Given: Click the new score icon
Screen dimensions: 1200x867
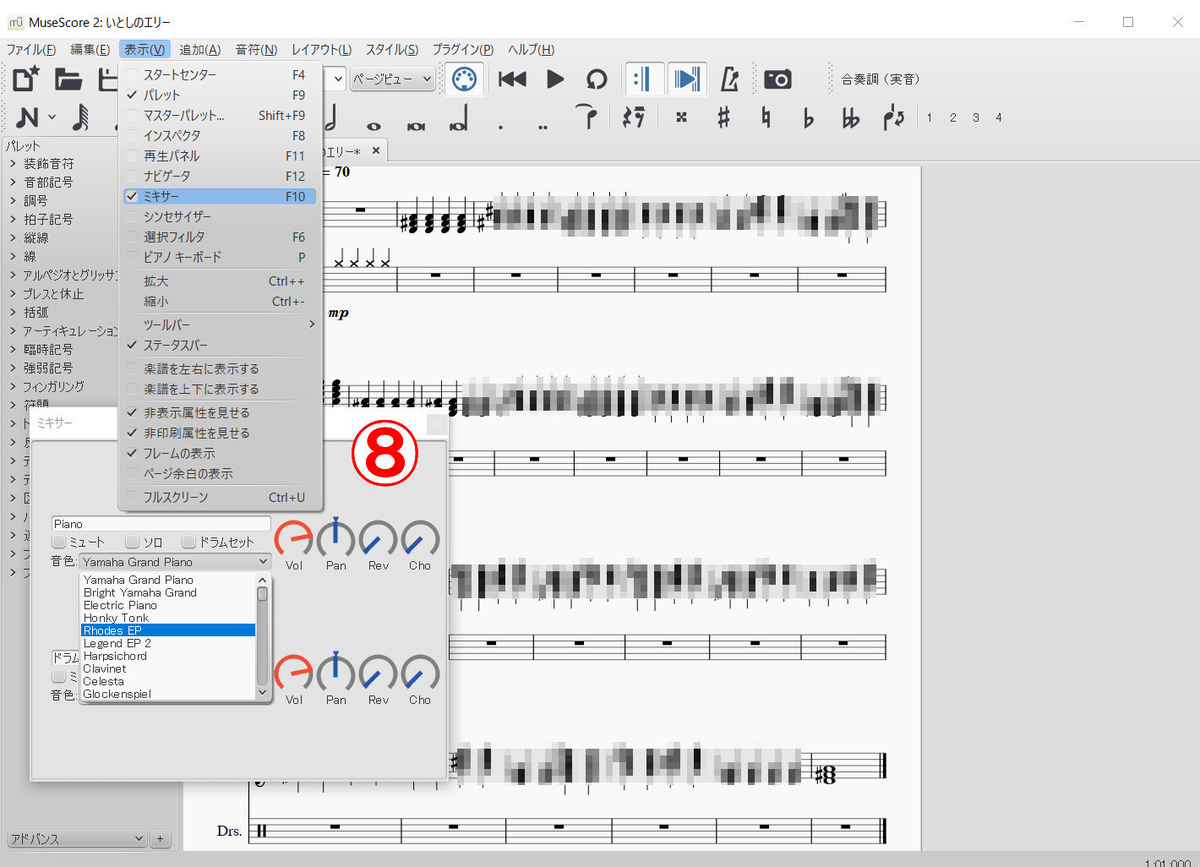Looking at the screenshot, I should (26, 79).
